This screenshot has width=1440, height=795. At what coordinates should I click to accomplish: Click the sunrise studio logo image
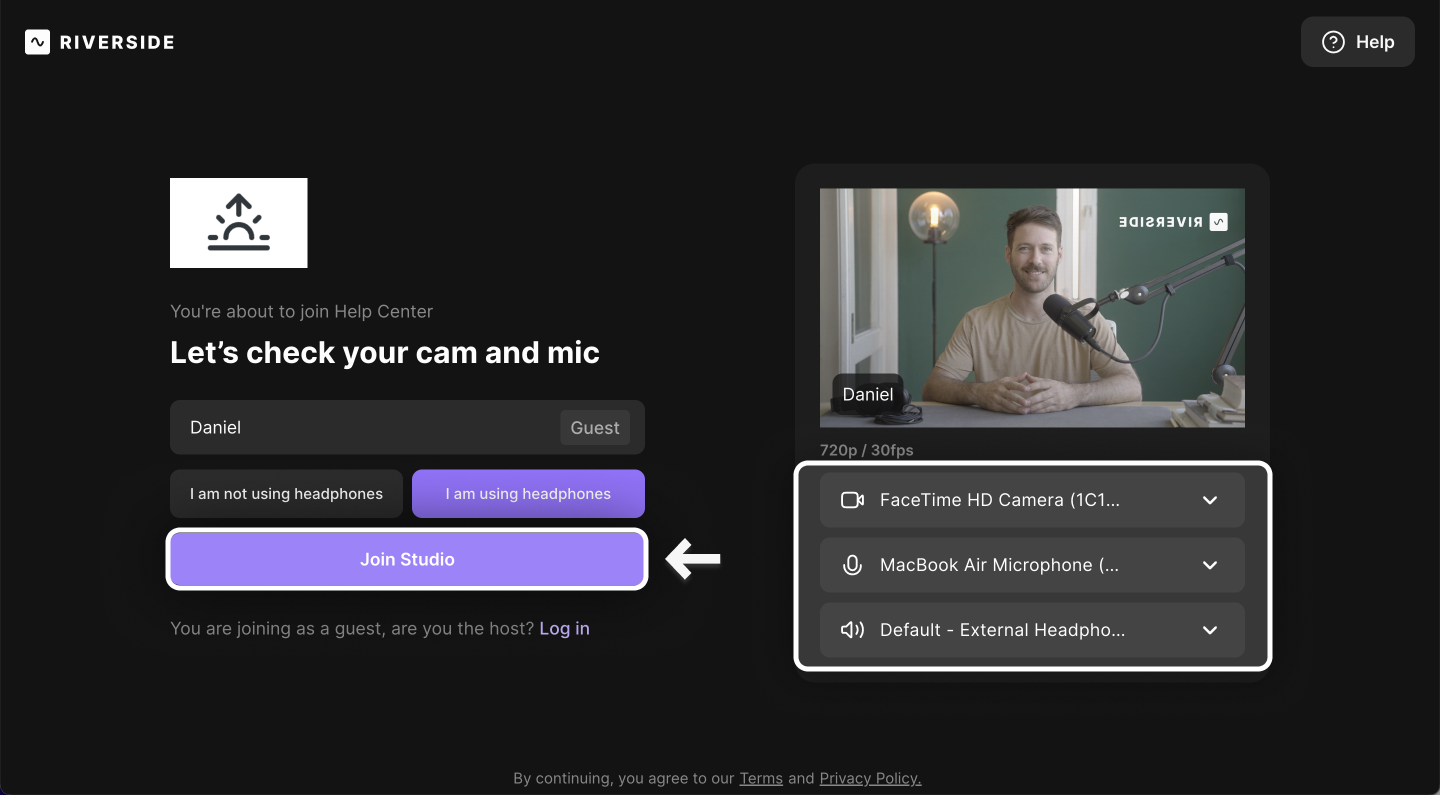pos(238,223)
